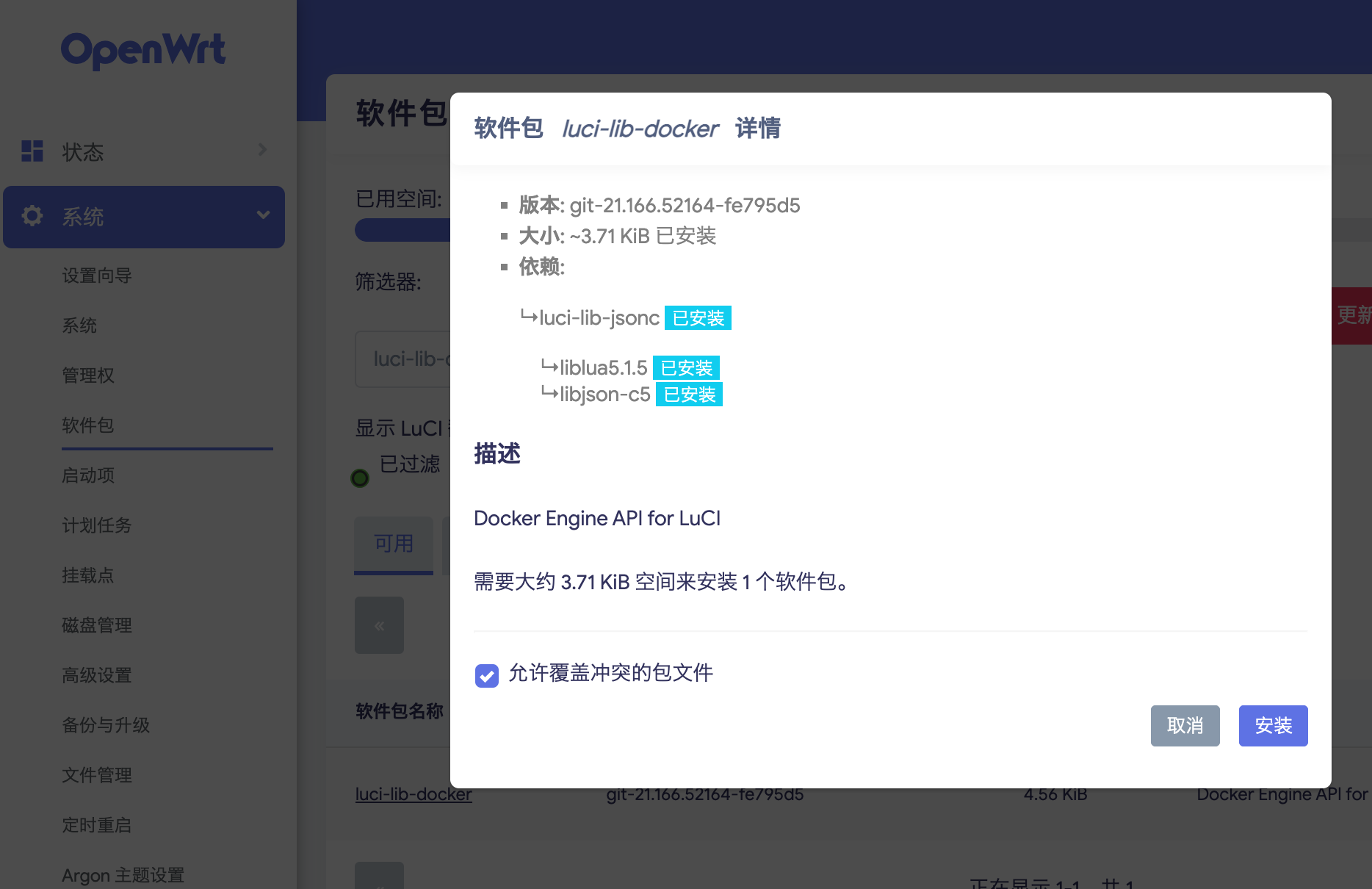Click the system gear icon
The width and height of the screenshot is (1372, 889).
click(32, 216)
